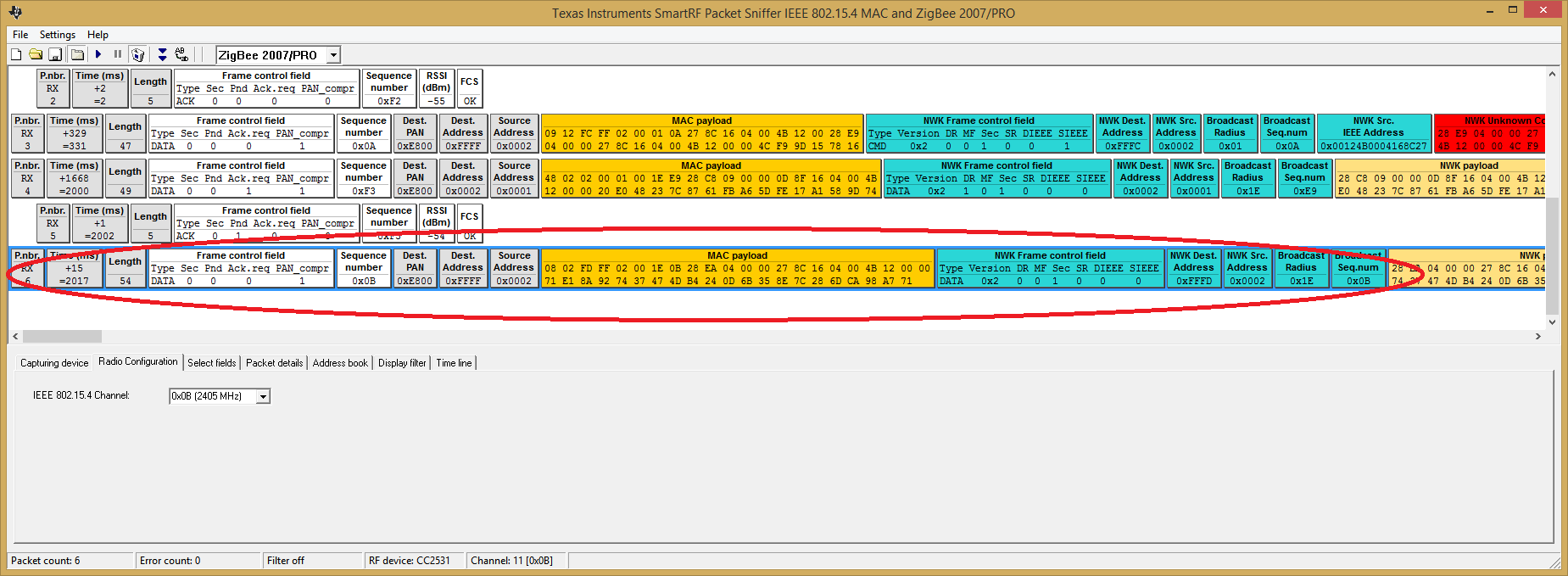The image size is (1568, 576).
Task: Save capture with the floppy disk icon
Action: point(55,54)
